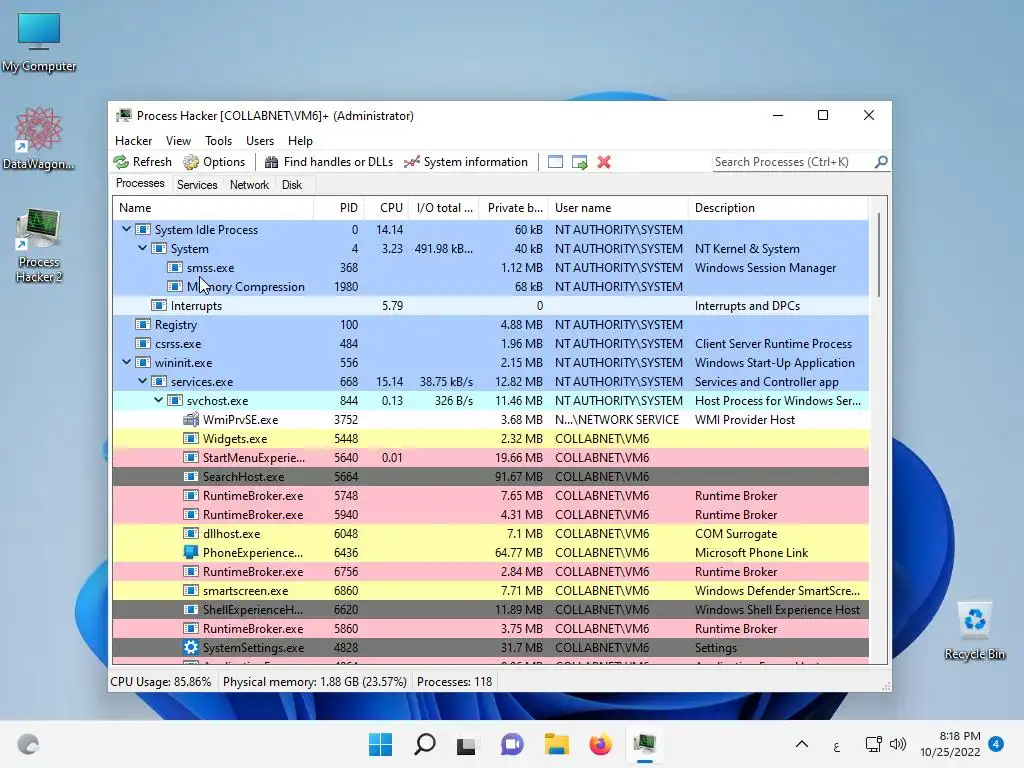Select RuntimeBroker.exe with PID 6756
The width and height of the screenshot is (1024, 768).
point(490,571)
